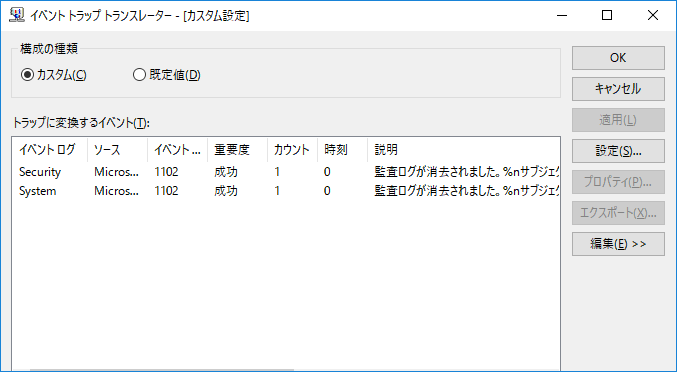677x372 pixels.
Task: Sort by the 重要度 column header
Action: [237, 150]
